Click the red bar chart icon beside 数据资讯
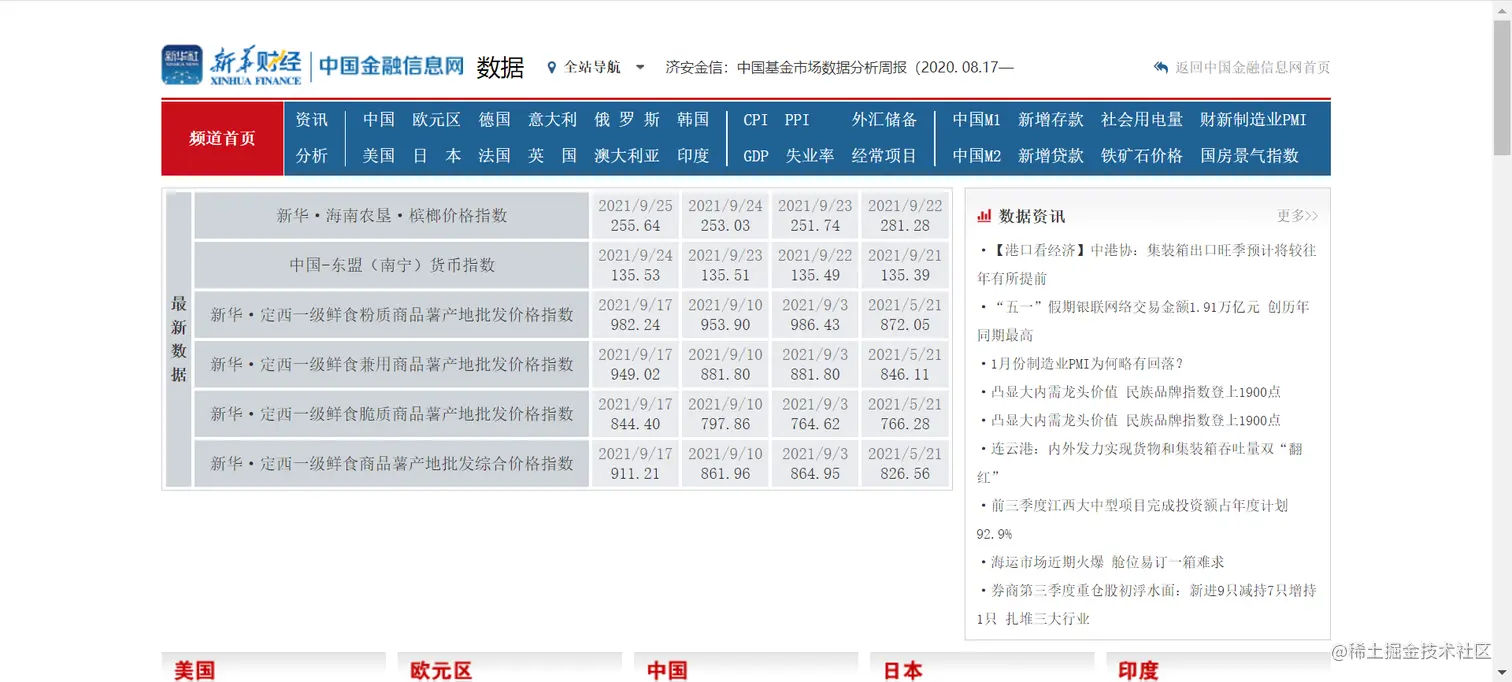 (986, 215)
